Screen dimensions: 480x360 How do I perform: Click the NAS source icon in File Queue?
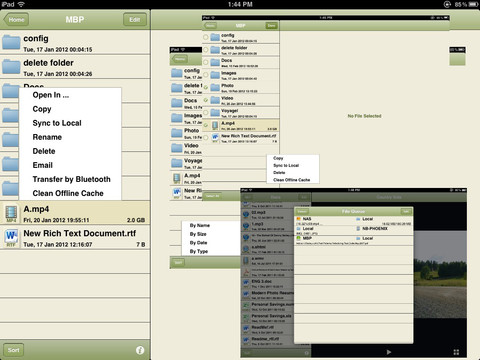pyautogui.click(x=299, y=219)
